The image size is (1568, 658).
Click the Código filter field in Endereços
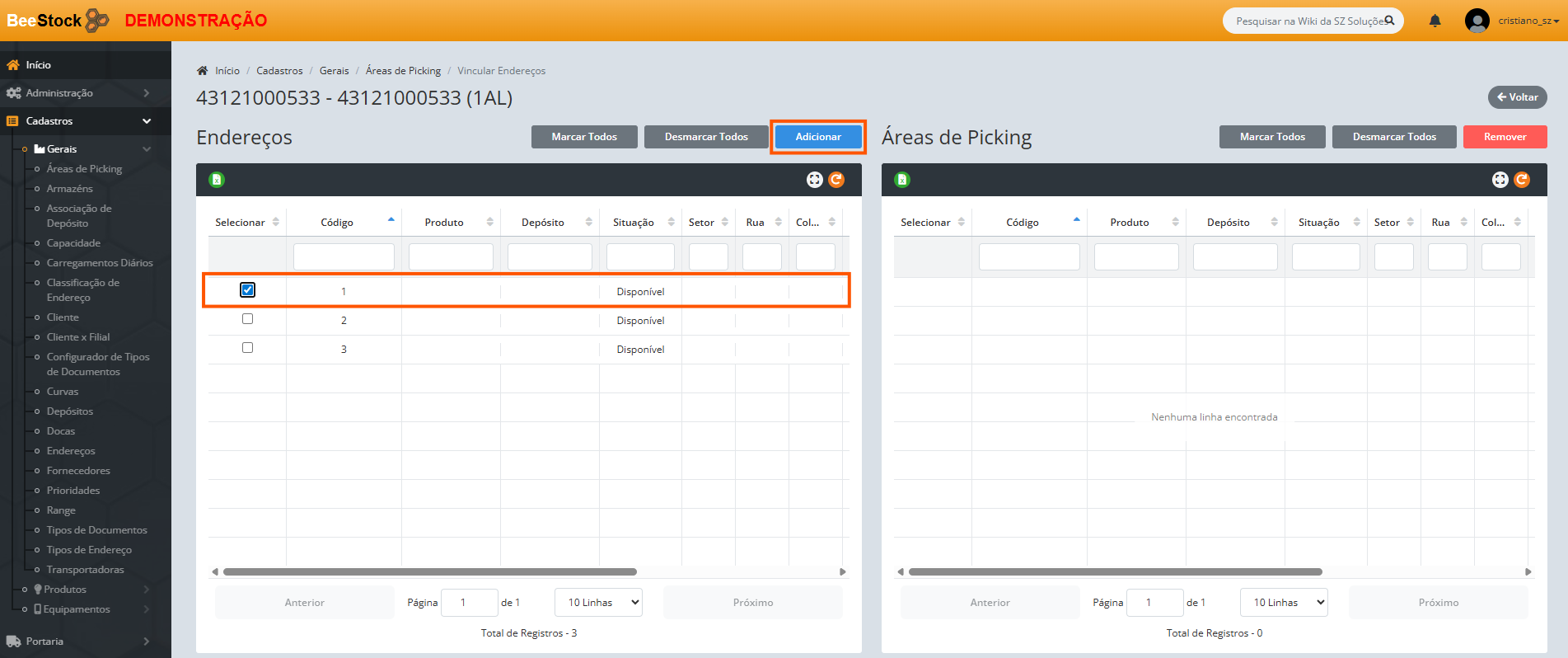pos(344,256)
